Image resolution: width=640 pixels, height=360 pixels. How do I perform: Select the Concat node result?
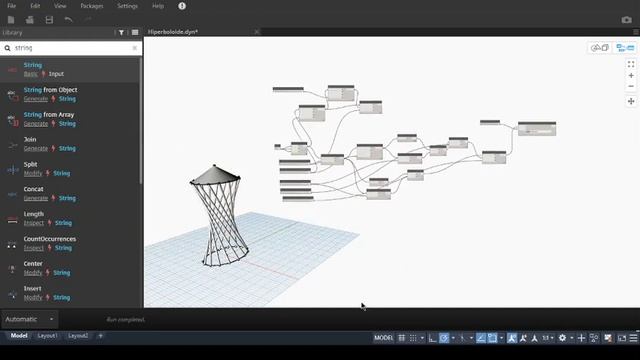(x=70, y=194)
